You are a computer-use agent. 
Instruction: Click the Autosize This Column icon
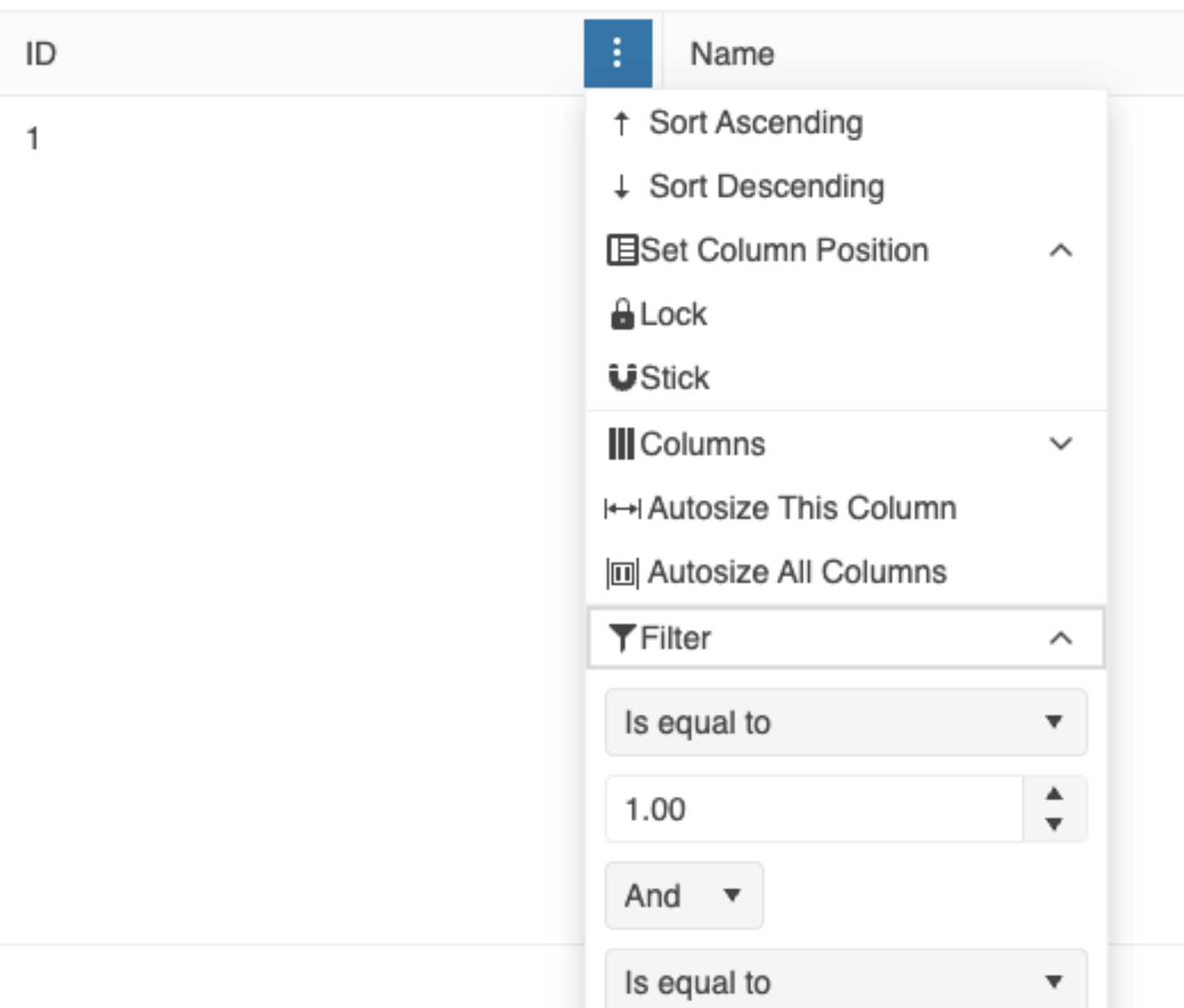tap(622, 508)
